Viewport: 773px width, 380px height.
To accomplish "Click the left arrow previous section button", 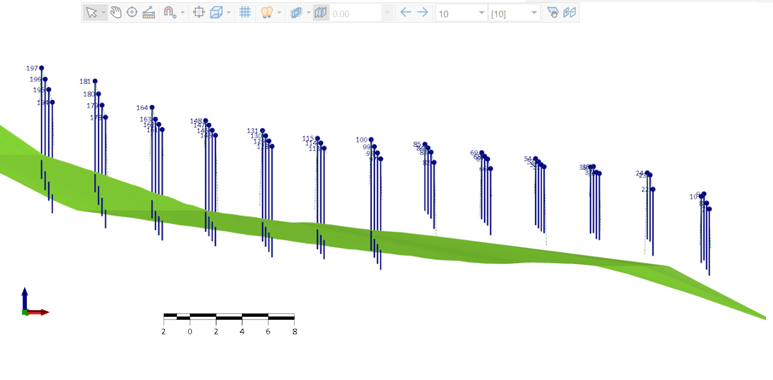I will [x=406, y=13].
